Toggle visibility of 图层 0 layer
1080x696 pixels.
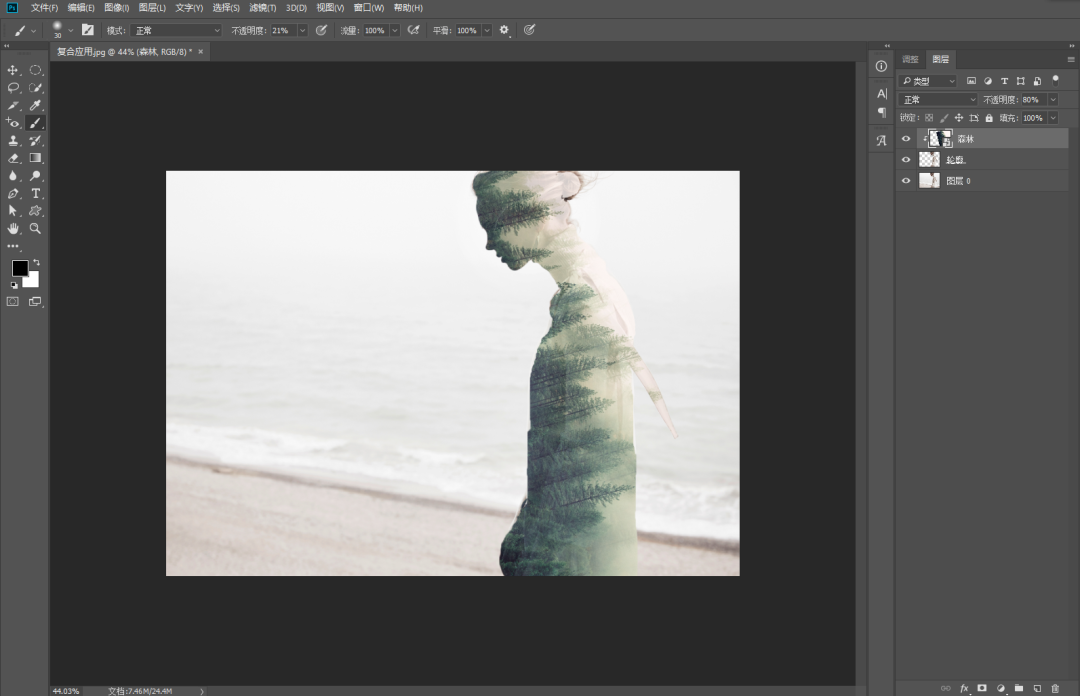pos(906,181)
